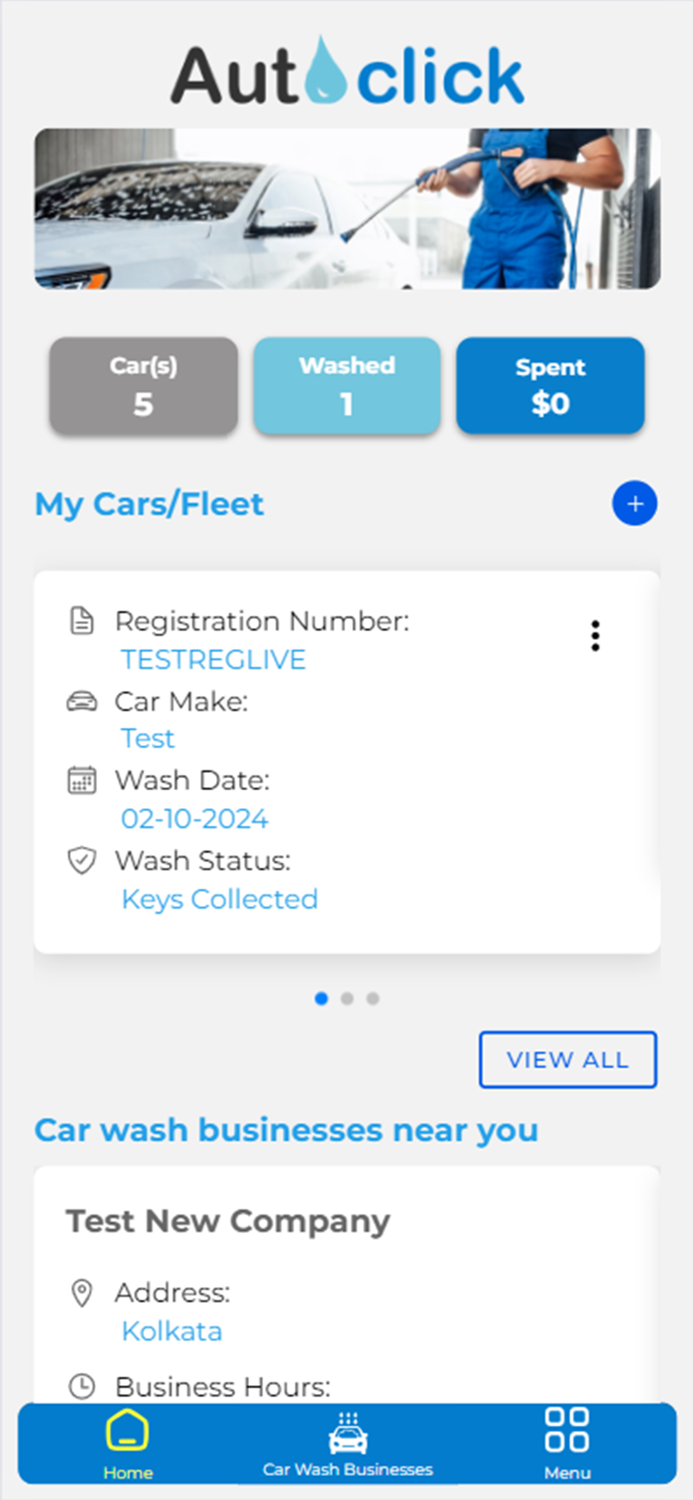Open the Car Wash Businesses icon
The image size is (693, 1500).
pos(347,1432)
